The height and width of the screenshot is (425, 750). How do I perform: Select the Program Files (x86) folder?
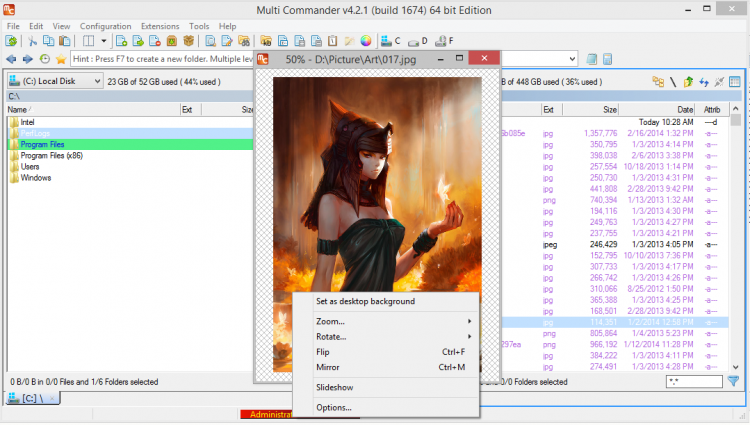click(52, 156)
